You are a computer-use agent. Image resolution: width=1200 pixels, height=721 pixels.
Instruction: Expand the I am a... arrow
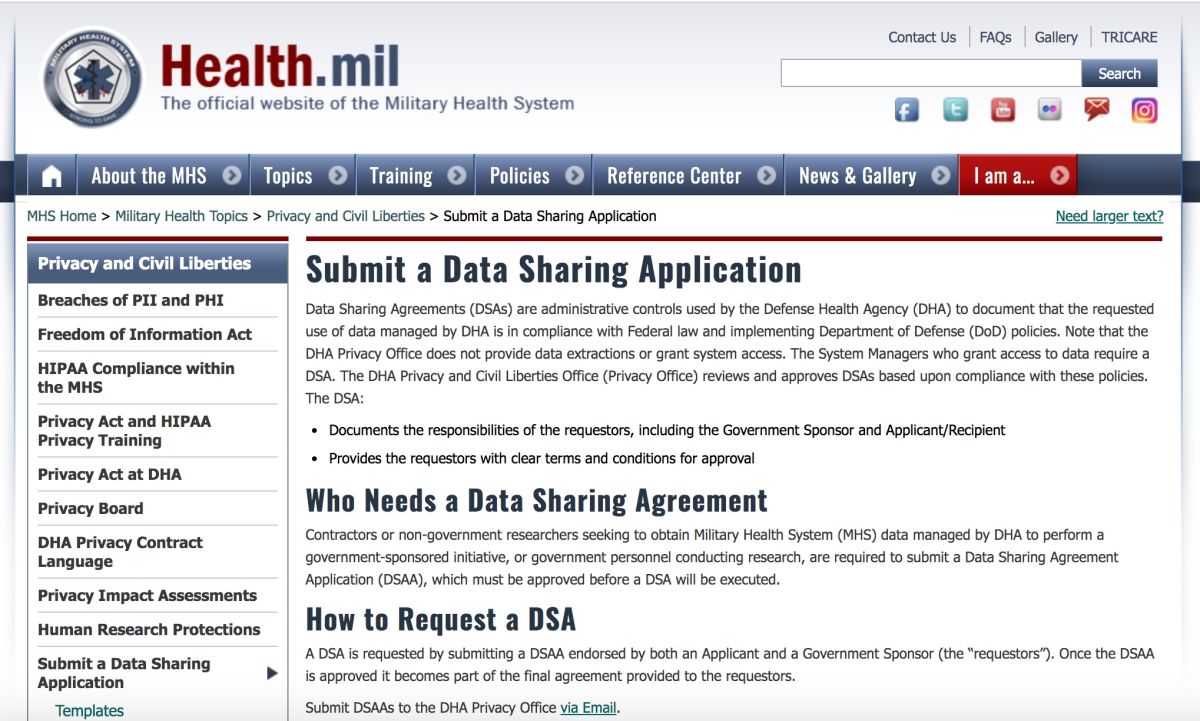tap(1059, 176)
